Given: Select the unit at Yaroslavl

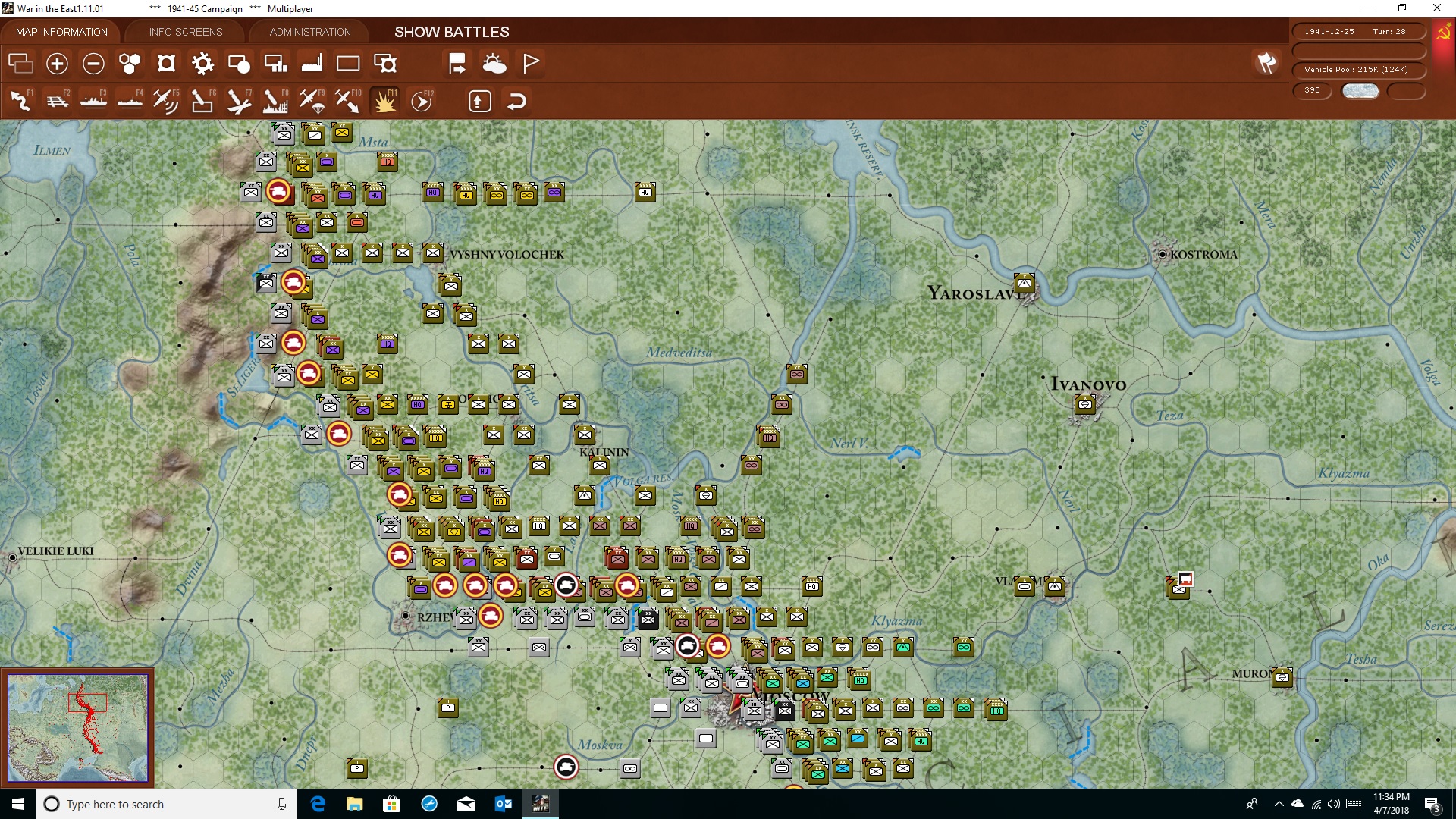Looking at the screenshot, I should coord(1025,284).
